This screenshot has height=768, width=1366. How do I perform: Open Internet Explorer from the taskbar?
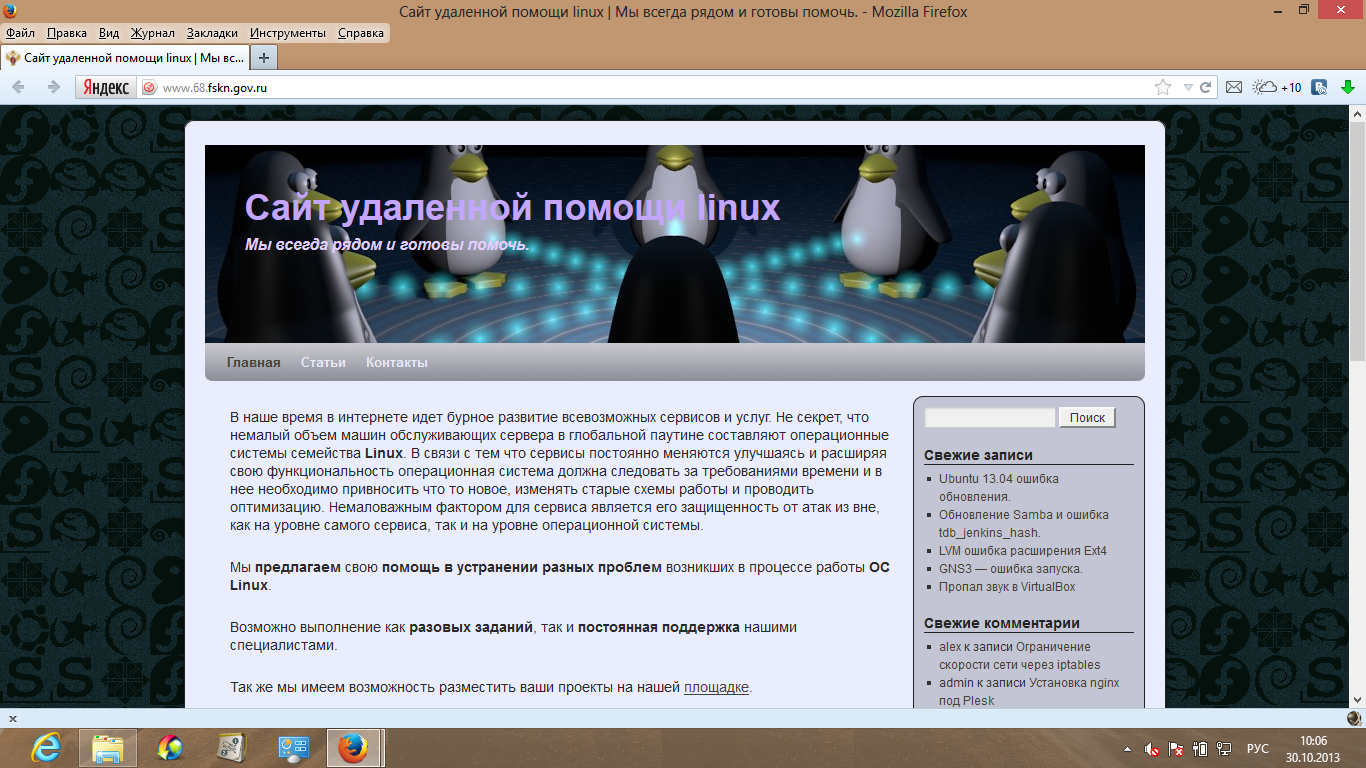tap(47, 748)
